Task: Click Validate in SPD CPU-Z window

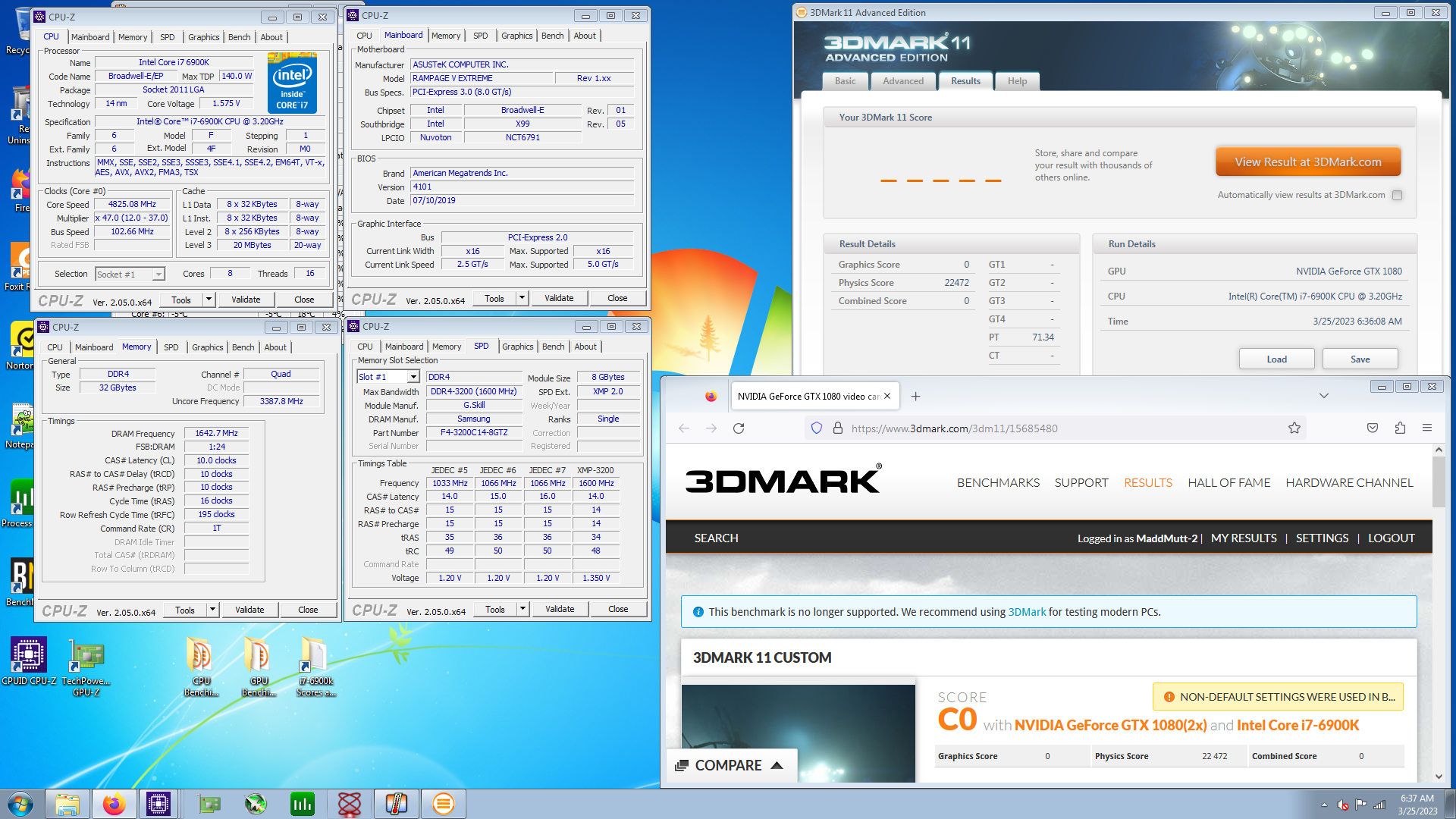Action: pos(560,609)
